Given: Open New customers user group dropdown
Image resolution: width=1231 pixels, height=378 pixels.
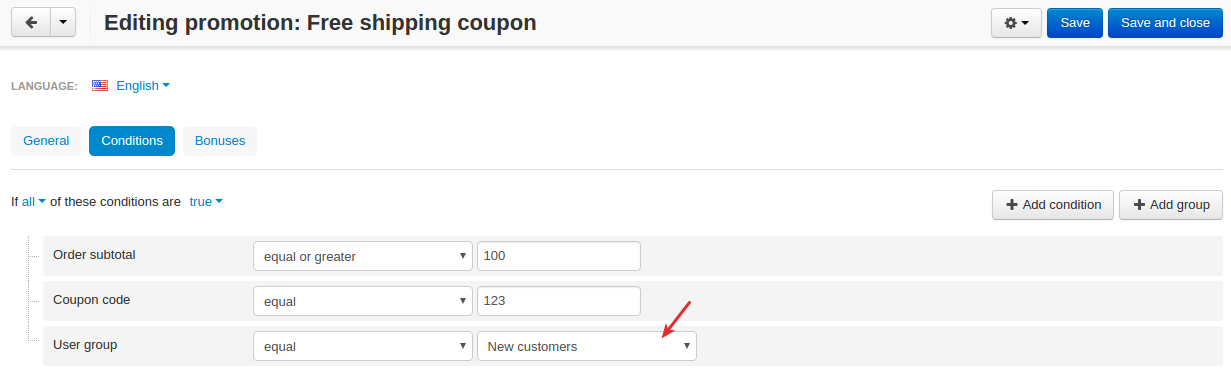Looking at the screenshot, I should 587,346.
